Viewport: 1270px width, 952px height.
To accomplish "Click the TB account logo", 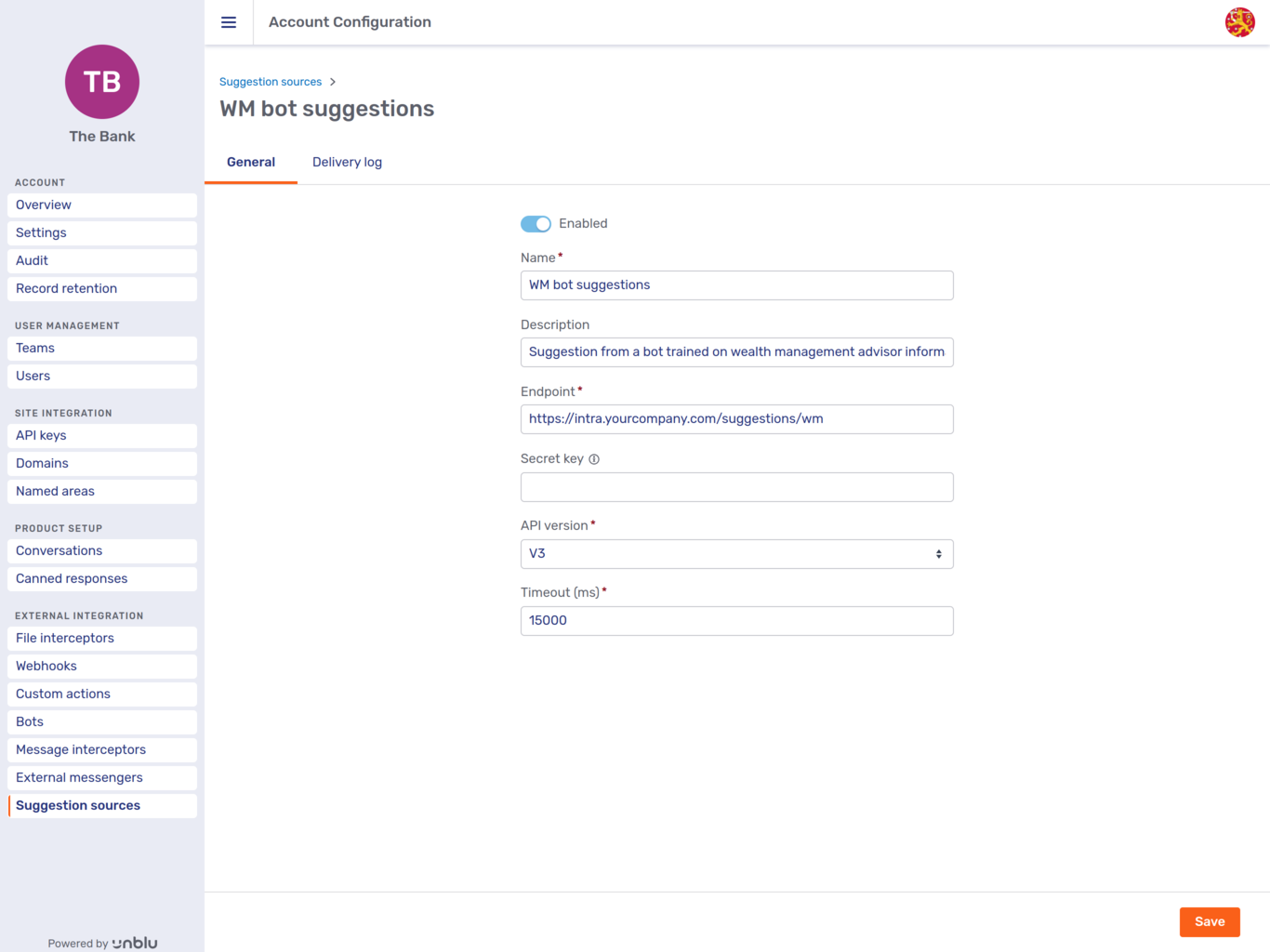I will coord(102,82).
